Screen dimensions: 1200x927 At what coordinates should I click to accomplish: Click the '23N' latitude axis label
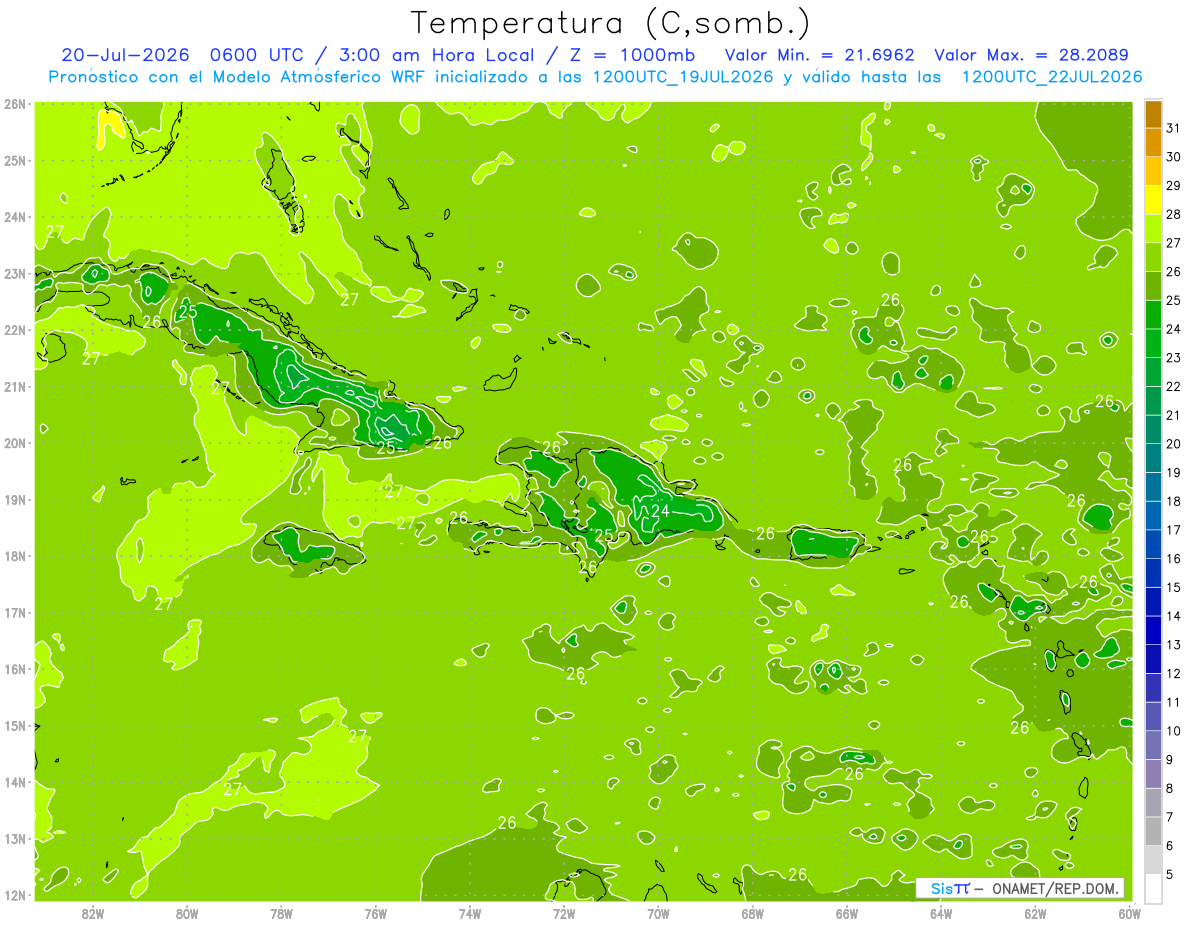pos(13,274)
